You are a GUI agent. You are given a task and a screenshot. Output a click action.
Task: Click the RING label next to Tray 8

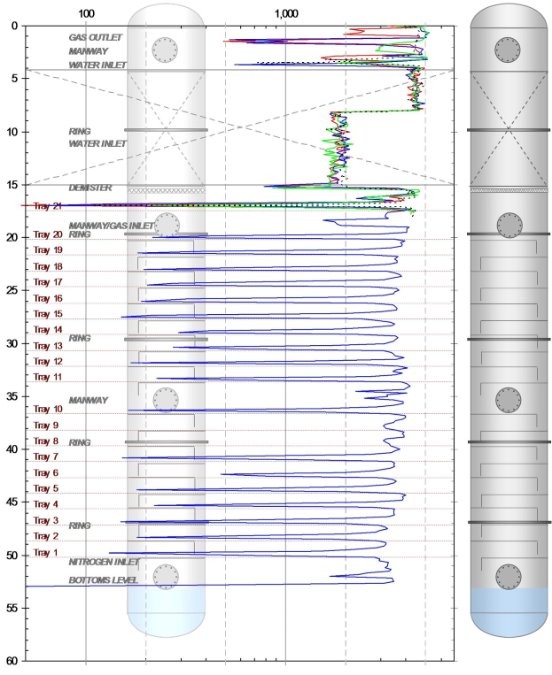pyautogui.click(x=80, y=443)
